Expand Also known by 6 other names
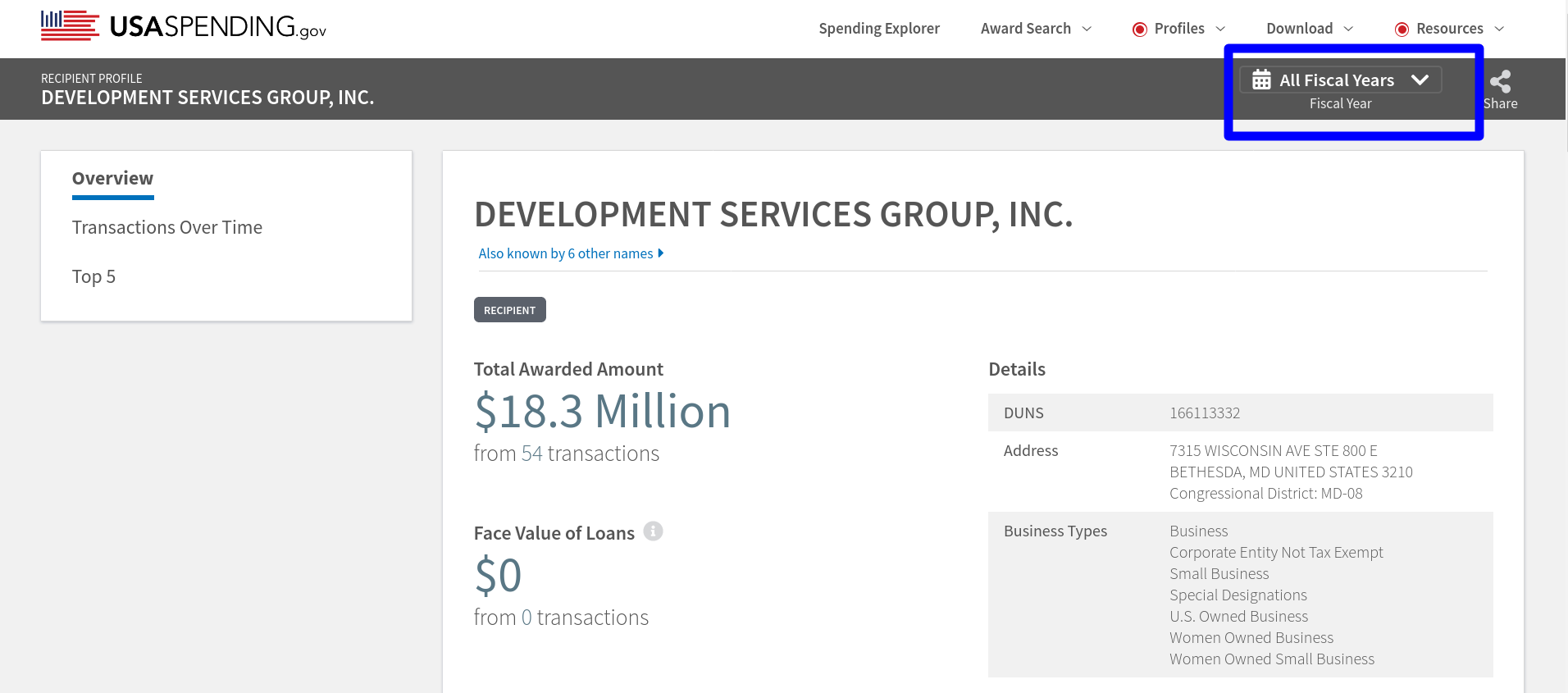Screen dimensions: 1568x693 pos(571,253)
